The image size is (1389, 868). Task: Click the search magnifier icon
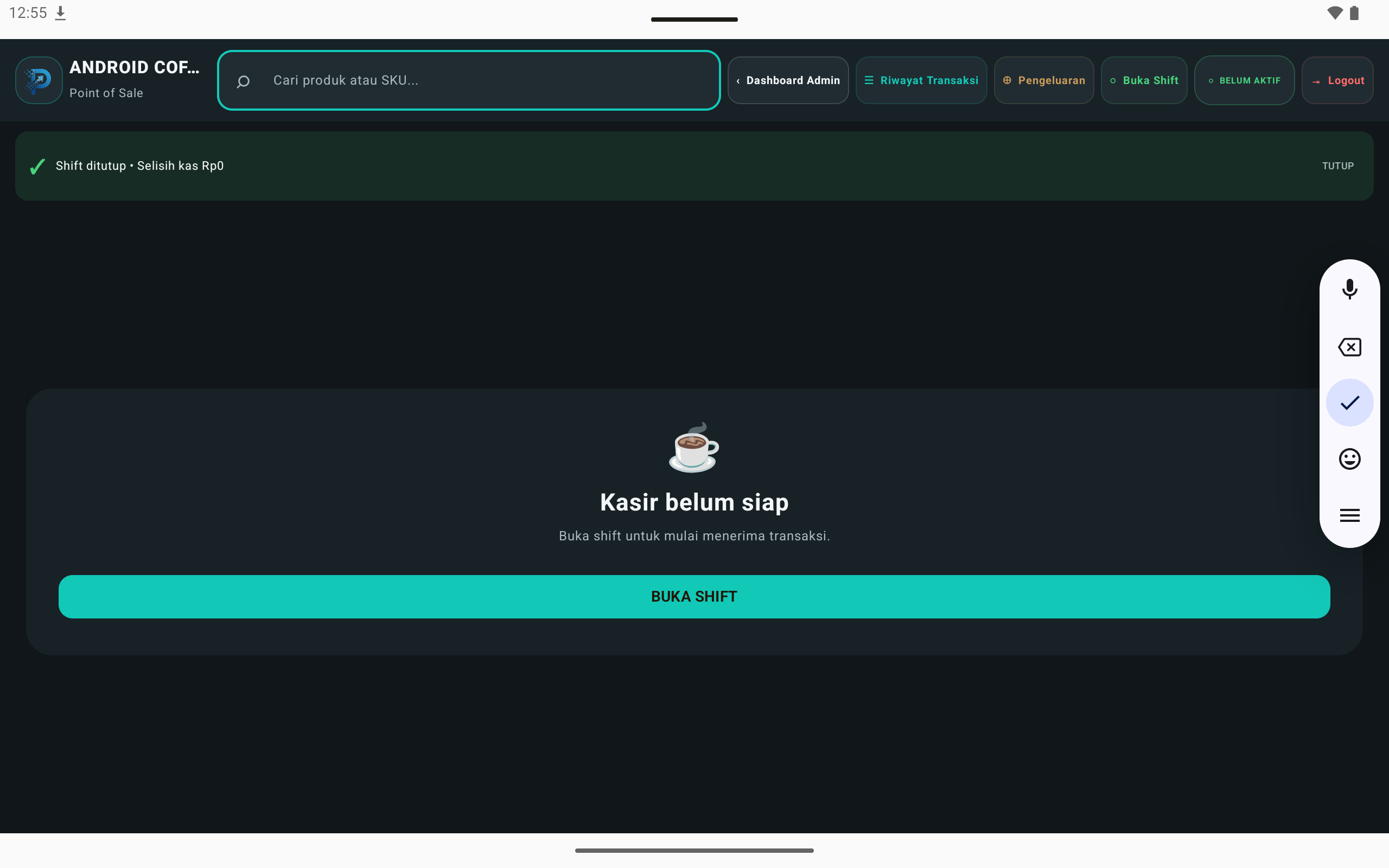click(244, 81)
